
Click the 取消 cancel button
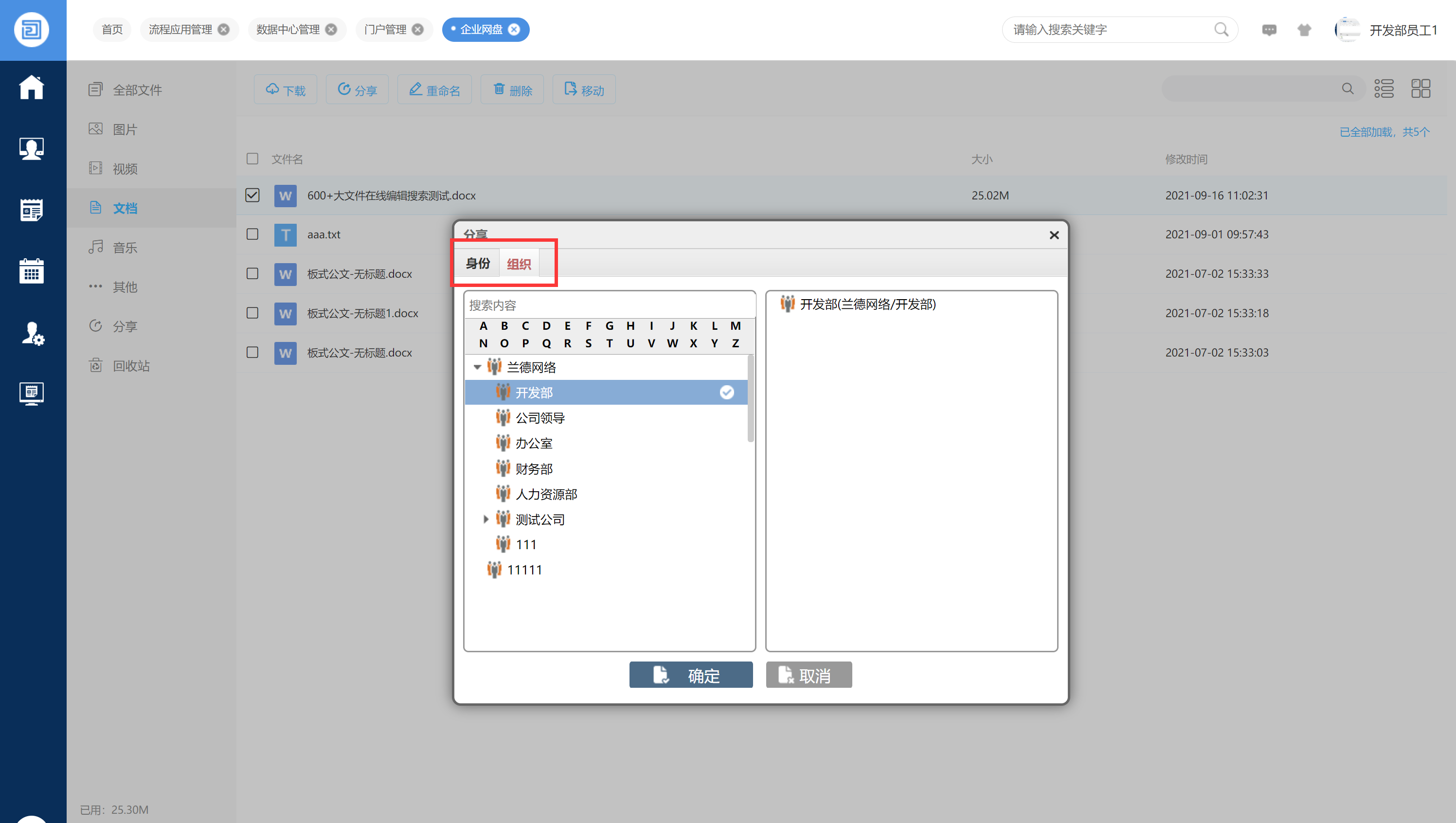click(x=808, y=675)
